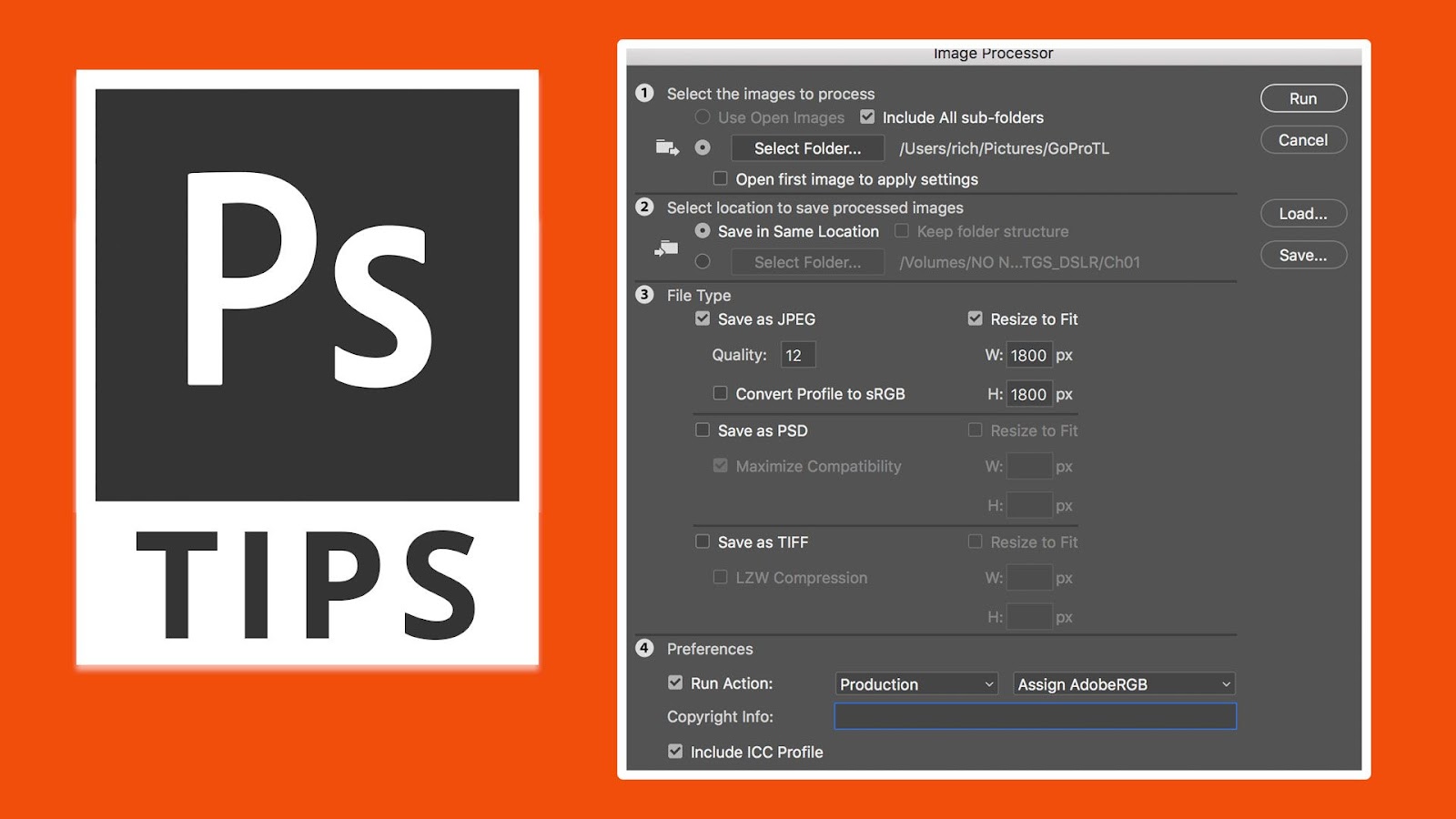1456x819 pixels.
Task: Uncheck Run Action checkbox
Action: [675, 682]
